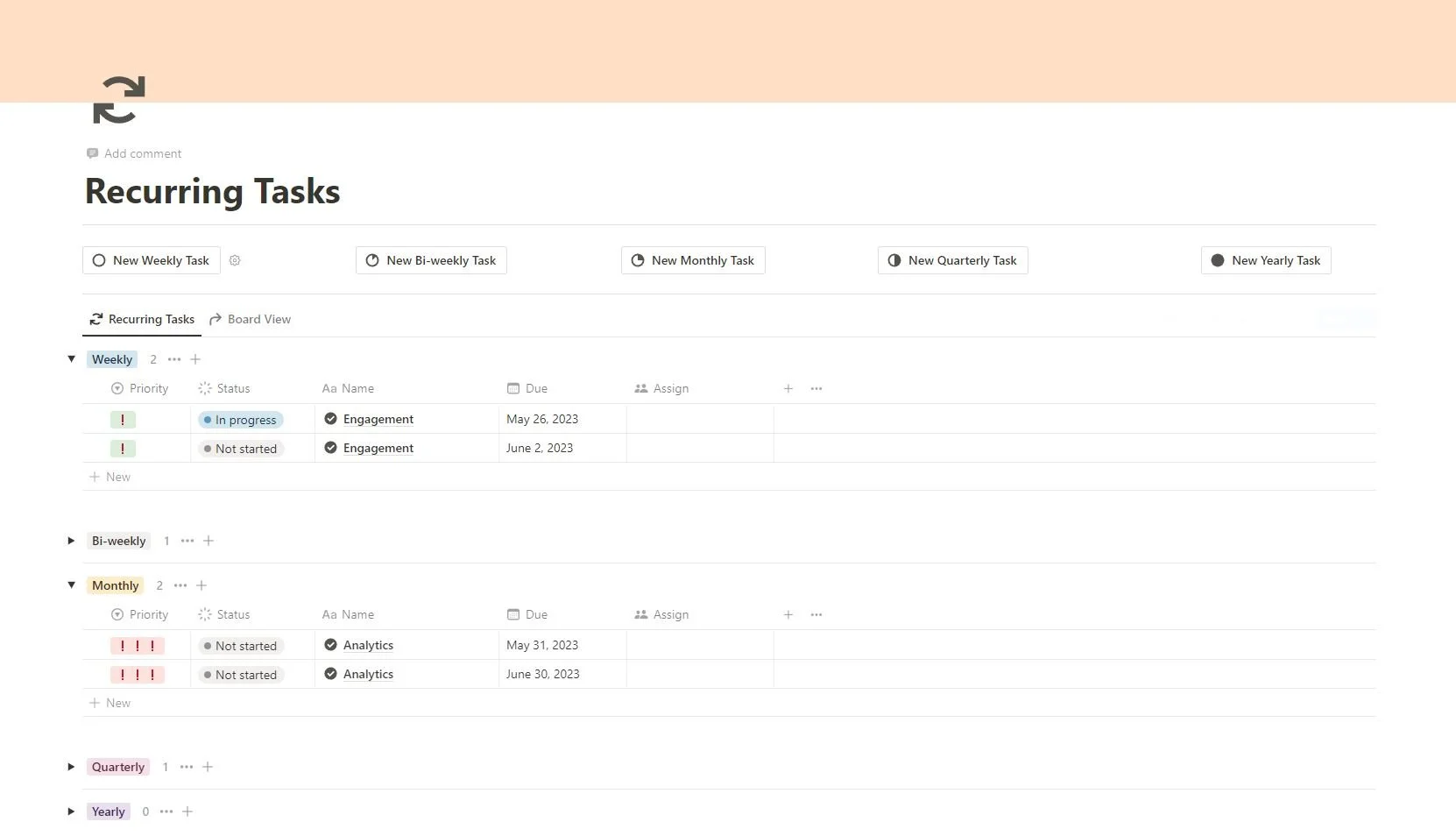Click Add comment above the title
This screenshot has width=1456, height=836.
tap(134, 153)
